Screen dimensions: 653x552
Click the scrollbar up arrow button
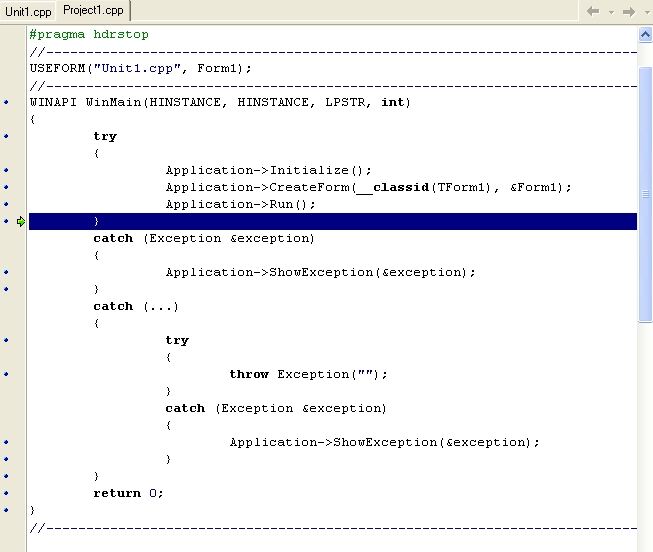pos(645,34)
